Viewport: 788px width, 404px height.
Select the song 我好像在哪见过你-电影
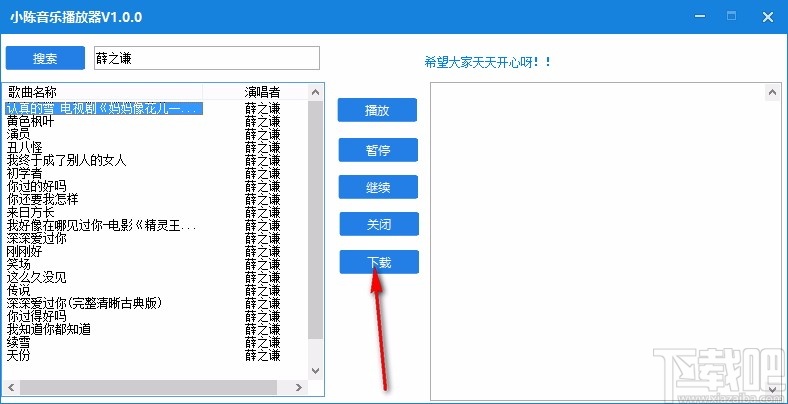(x=101, y=226)
